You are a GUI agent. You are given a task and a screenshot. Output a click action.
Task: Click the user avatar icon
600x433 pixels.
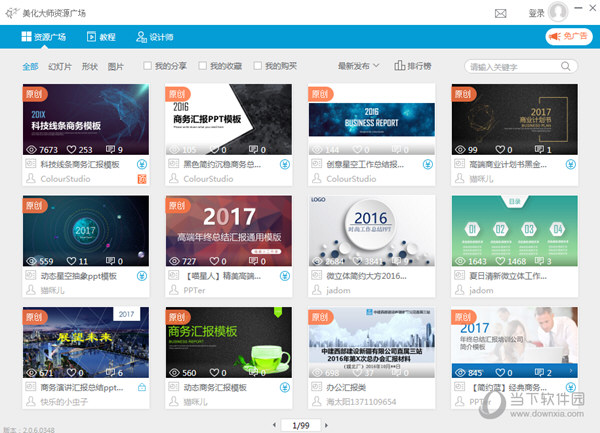(x=558, y=12)
